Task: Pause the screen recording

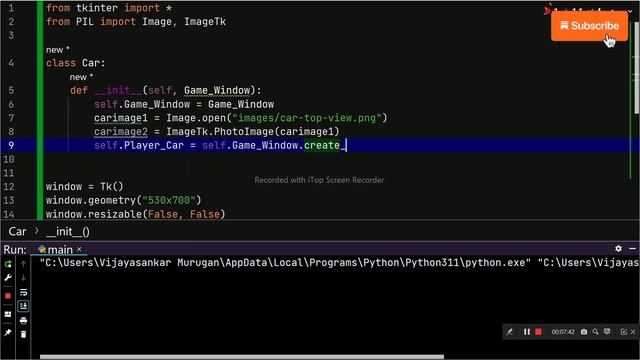Action: [527, 332]
